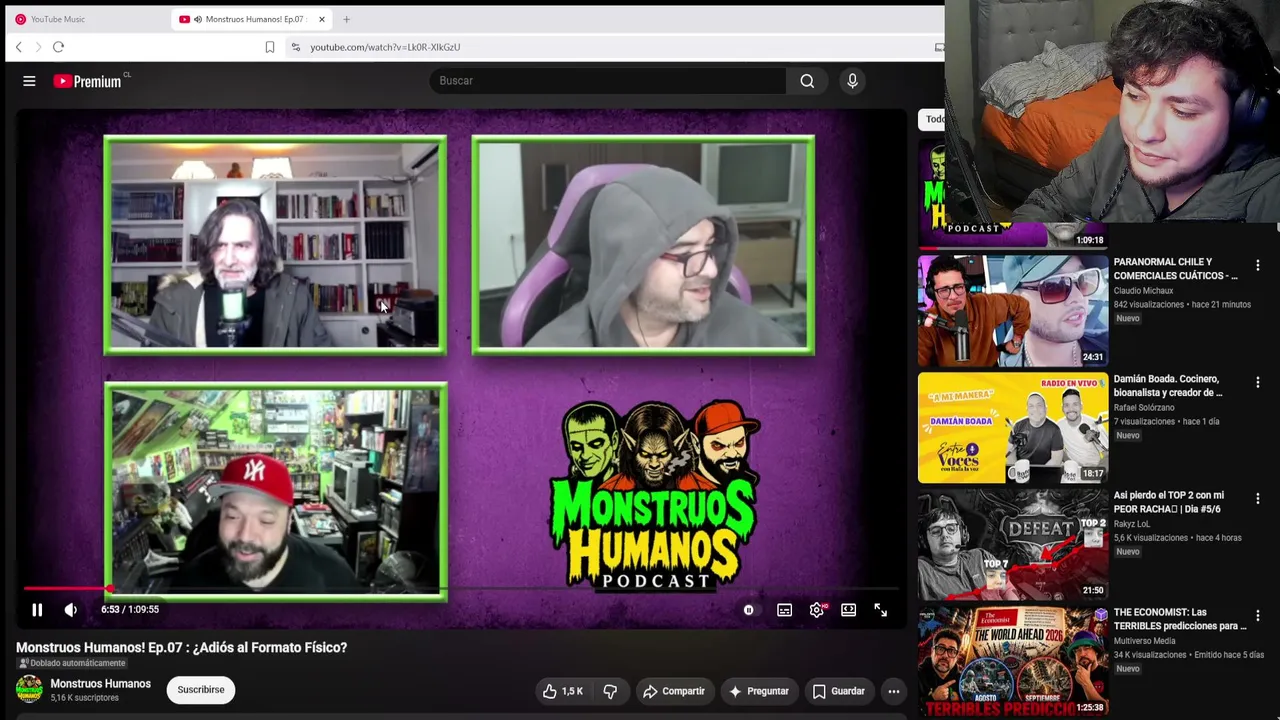Play The World Ahead 2026 thumbnail (1:25:38)
Image resolution: width=1280 pixels, height=720 pixels.
tap(1013, 661)
